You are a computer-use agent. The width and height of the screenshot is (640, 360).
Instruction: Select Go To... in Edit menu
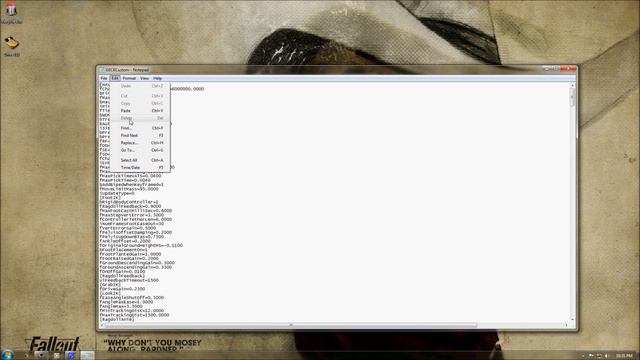pyautogui.click(x=140, y=150)
